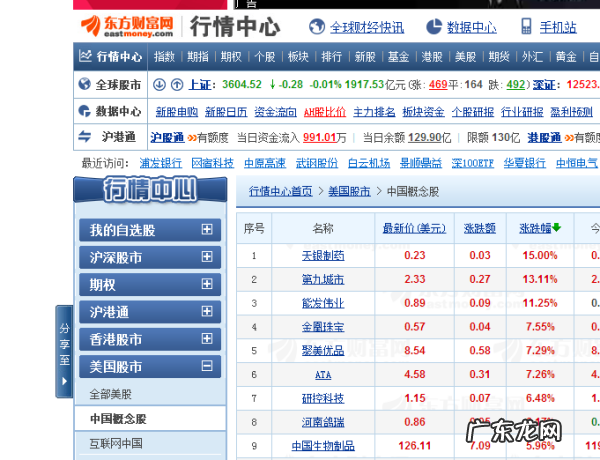Open red AH股比价 link
This screenshot has height=460, width=600.
325,112
